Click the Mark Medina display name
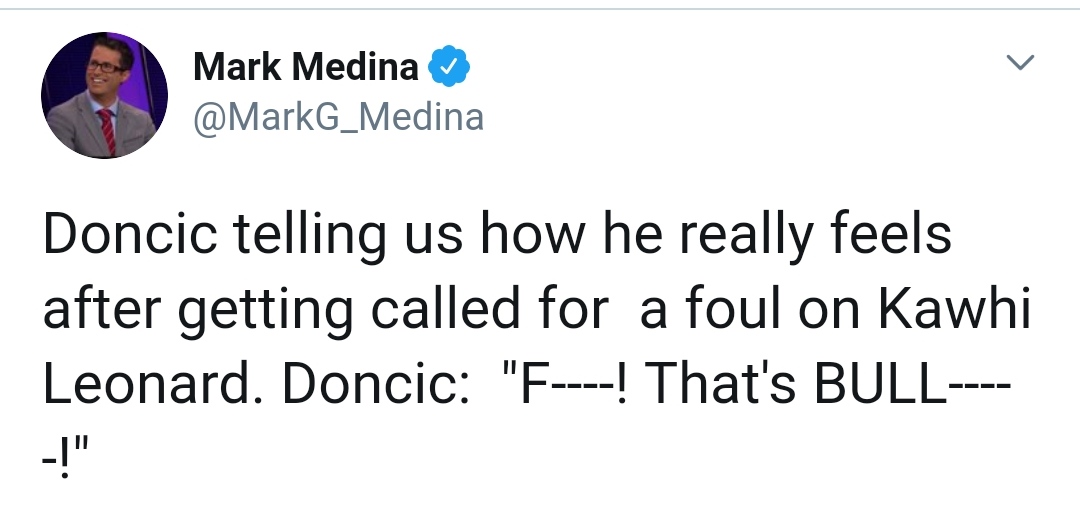The width and height of the screenshot is (1080, 510). pos(305,67)
